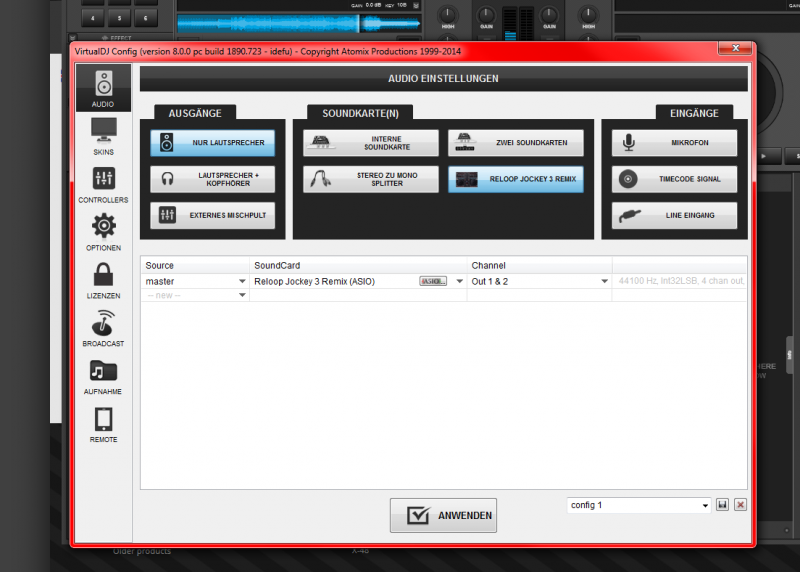Image resolution: width=800 pixels, height=572 pixels.
Task: Expand the Out 1 & 2 channel dropdown
Action: coord(604,281)
